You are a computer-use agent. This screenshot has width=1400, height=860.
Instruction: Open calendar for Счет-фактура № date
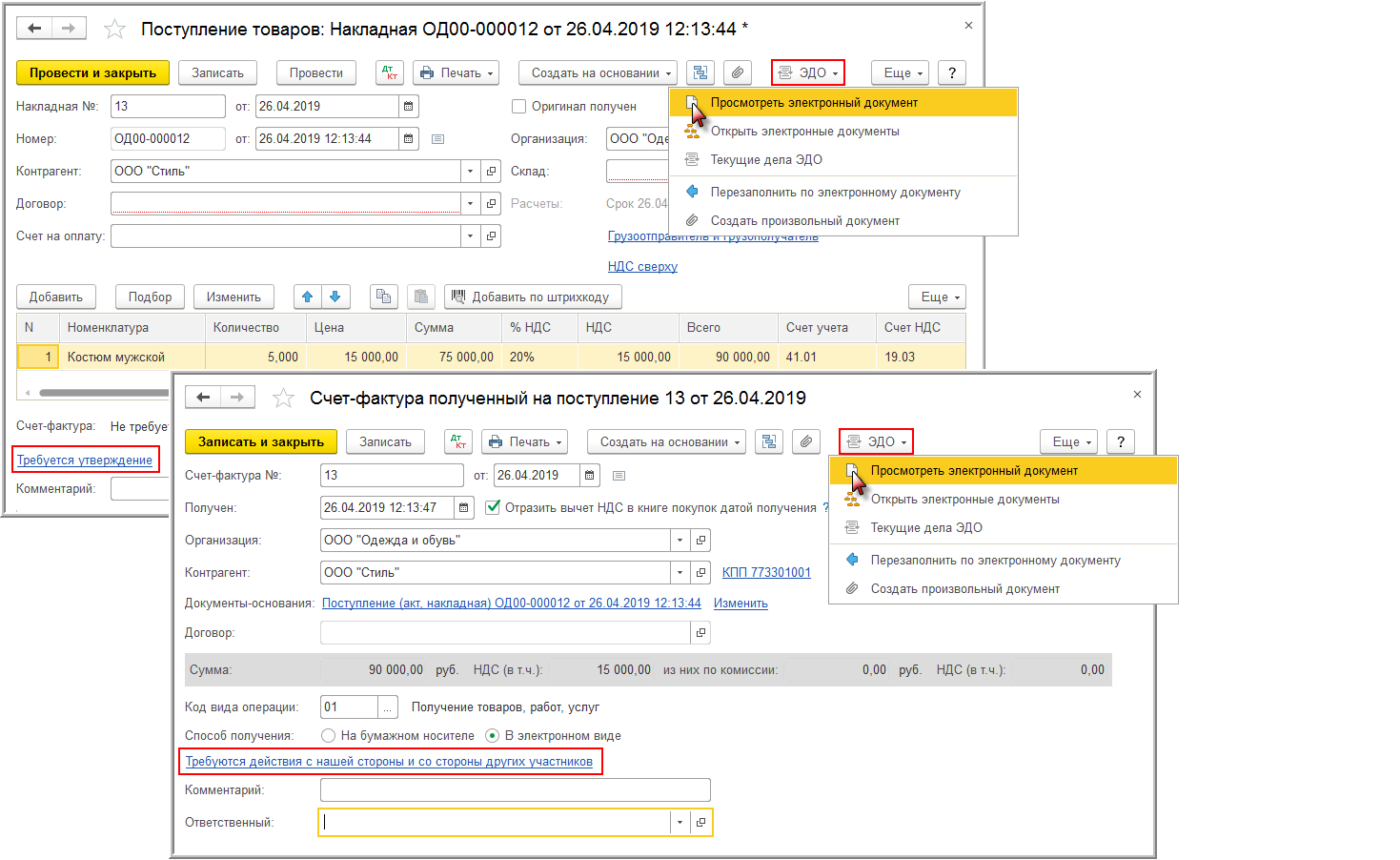click(x=591, y=475)
